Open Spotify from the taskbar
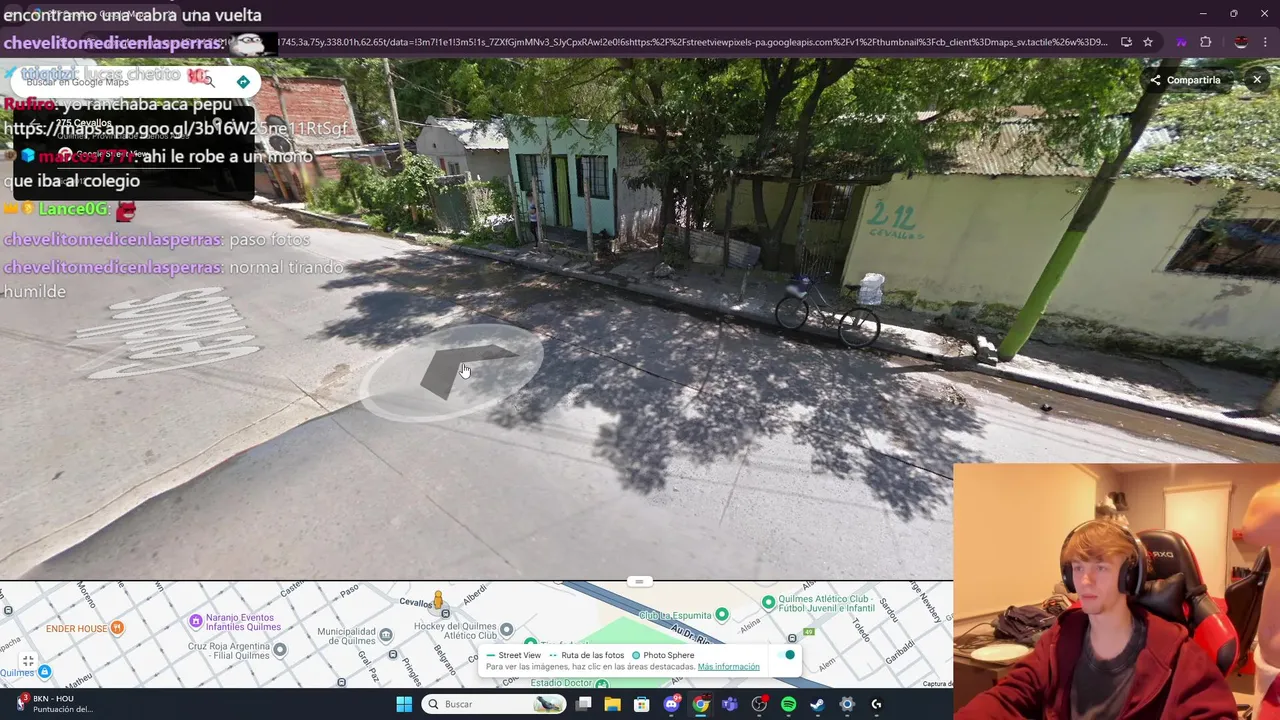Image resolution: width=1280 pixels, height=720 pixels. click(x=788, y=704)
